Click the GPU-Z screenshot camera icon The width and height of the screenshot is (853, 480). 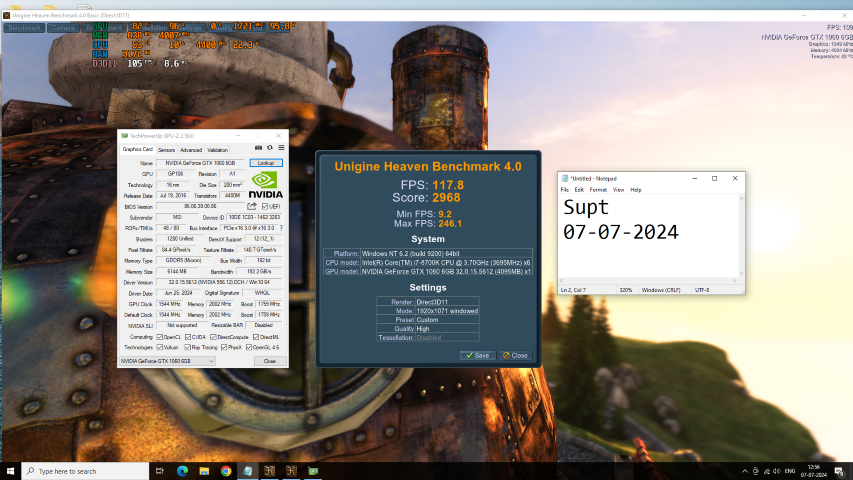coord(258,148)
